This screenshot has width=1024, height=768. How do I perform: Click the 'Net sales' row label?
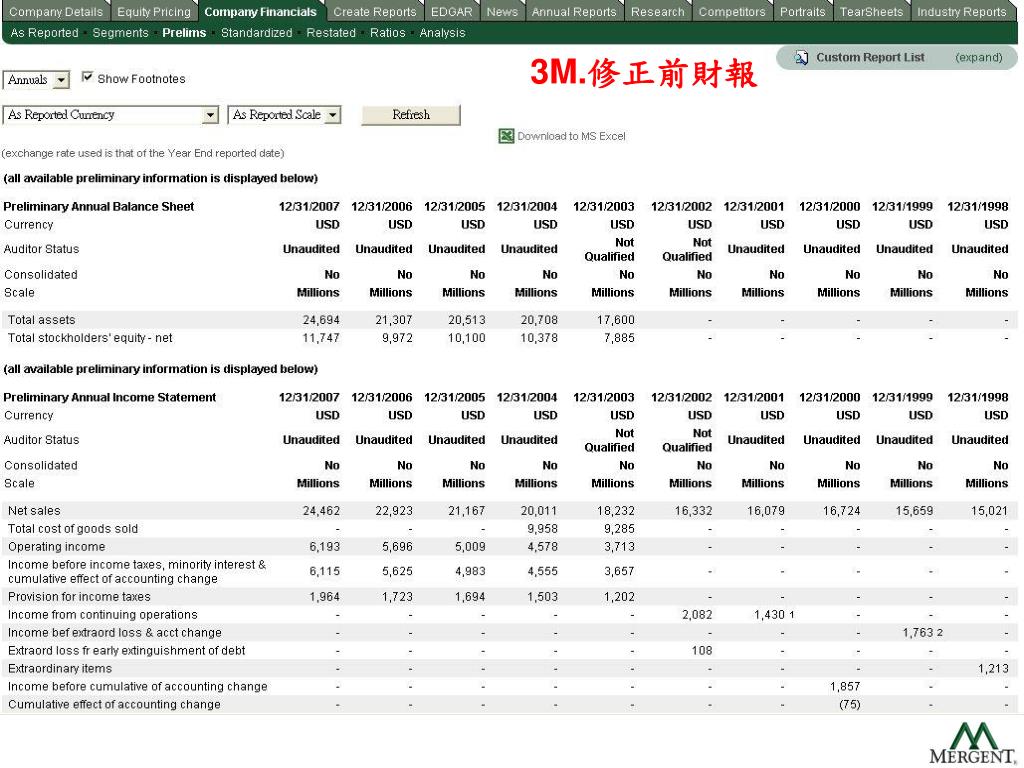pyautogui.click(x=34, y=511)
